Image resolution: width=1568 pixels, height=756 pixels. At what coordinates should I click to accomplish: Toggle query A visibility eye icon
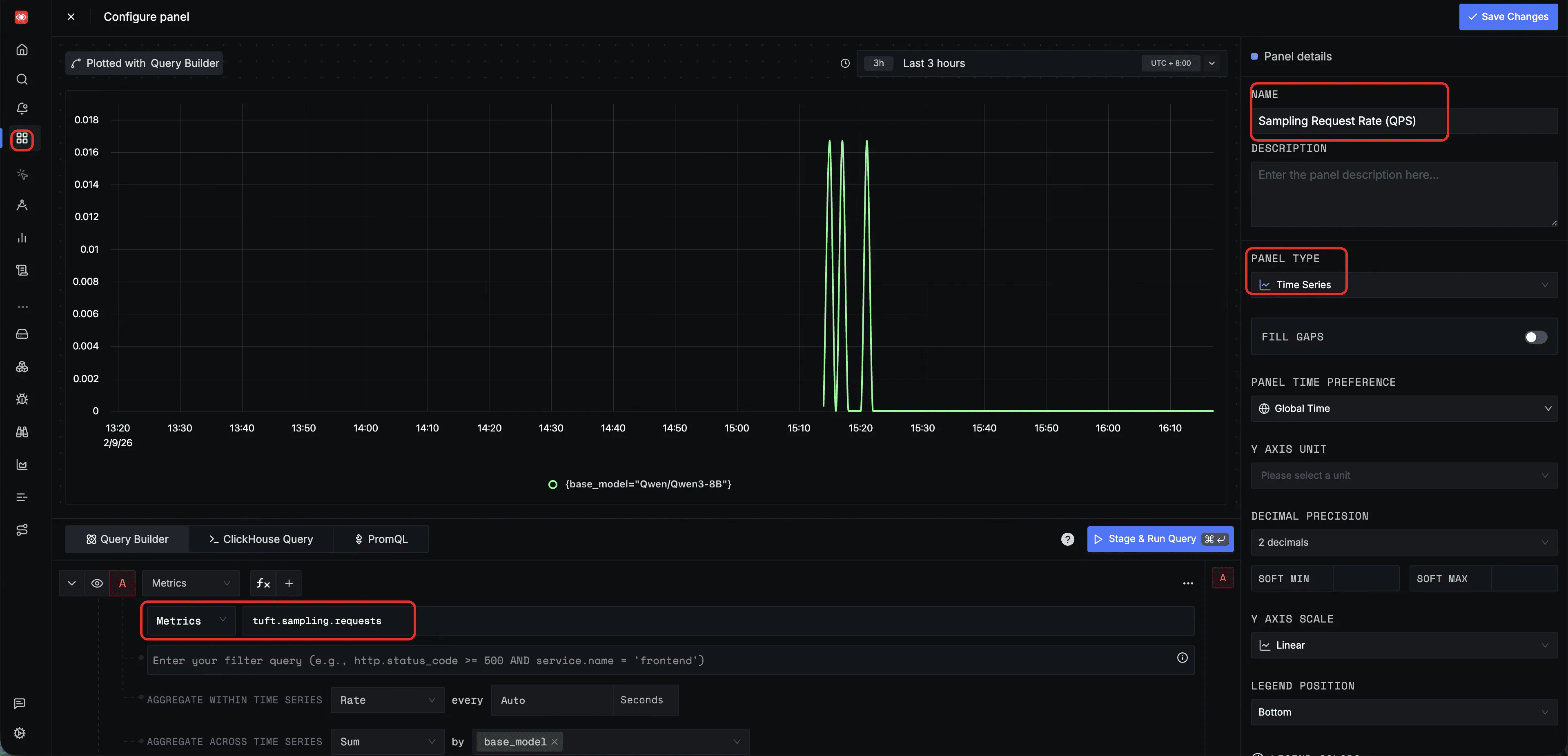coord(97,583)
